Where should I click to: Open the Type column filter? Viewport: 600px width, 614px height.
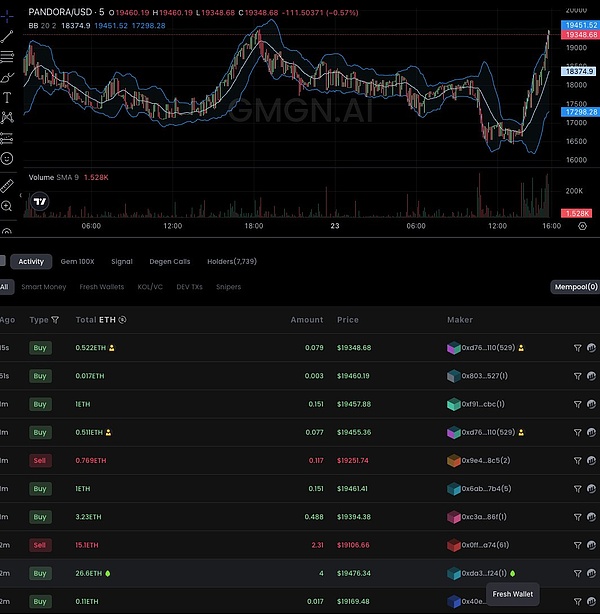(x=55, y=320)
